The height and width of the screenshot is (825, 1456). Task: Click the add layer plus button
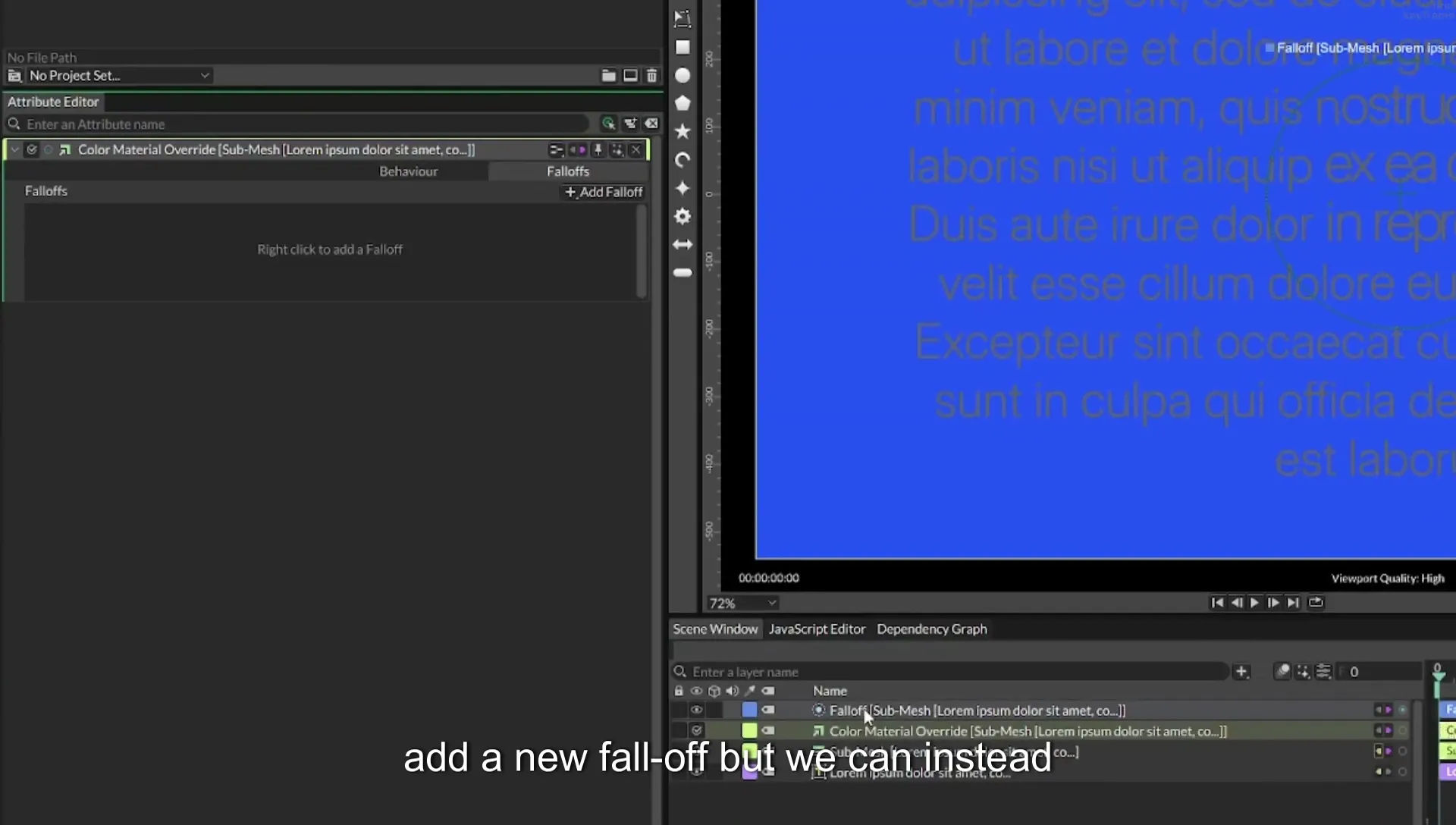(x=1241, y=672)
